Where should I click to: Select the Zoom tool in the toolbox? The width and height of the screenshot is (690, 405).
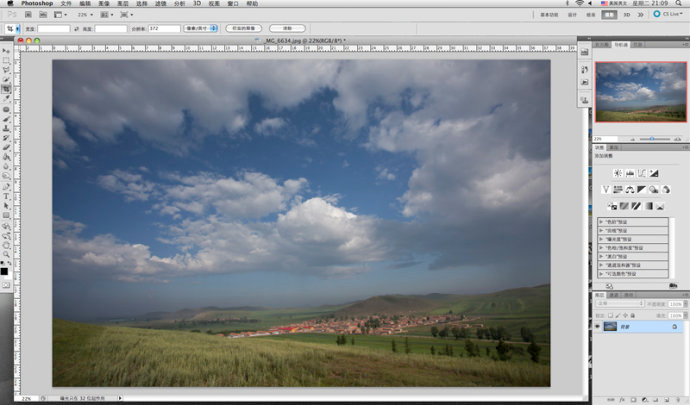pyautogui.click(x=6, y=254)
